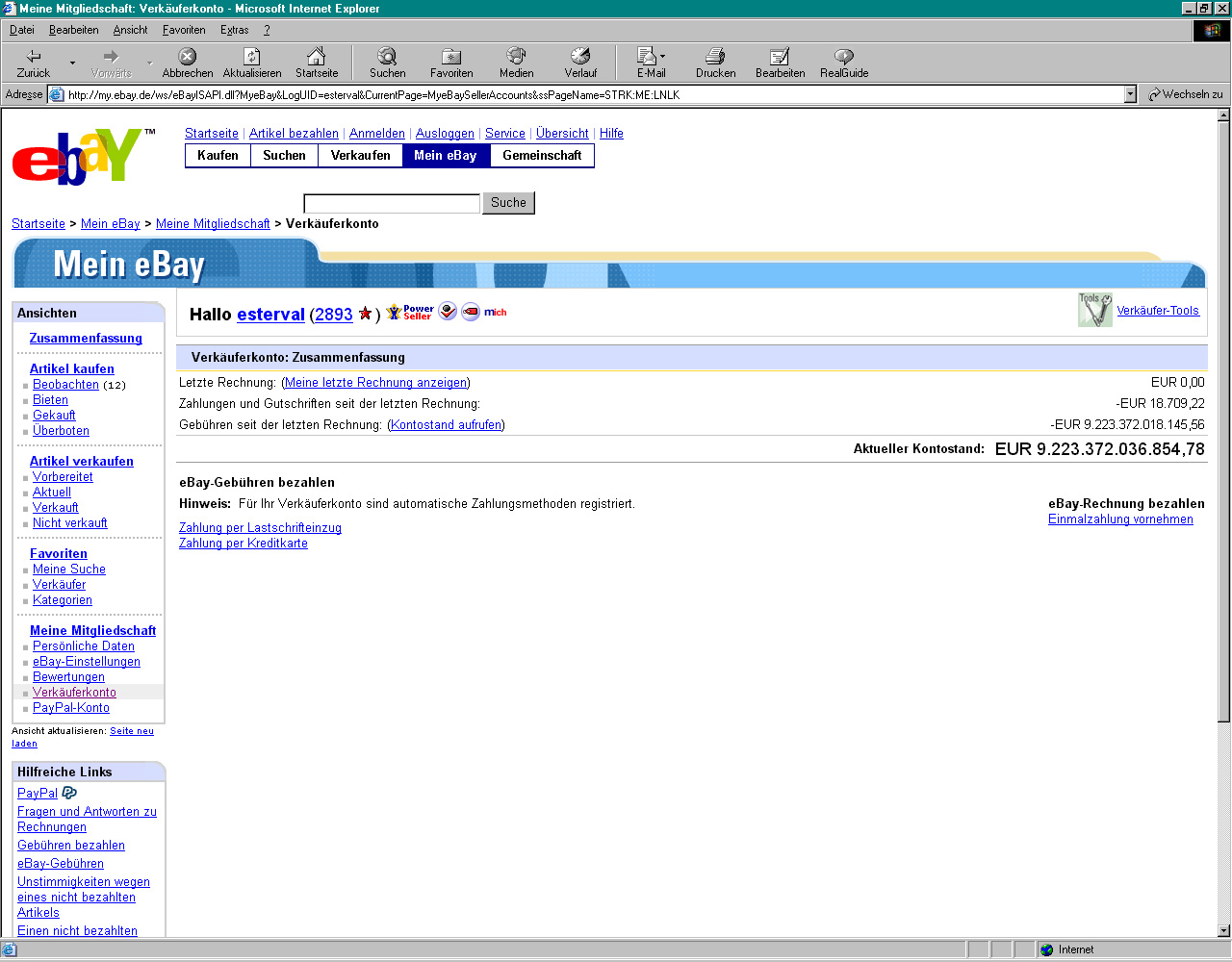Open Artikel bezahlen top link
The height and width of the screenshot is (962, 1232).
[x=294, y=134]
